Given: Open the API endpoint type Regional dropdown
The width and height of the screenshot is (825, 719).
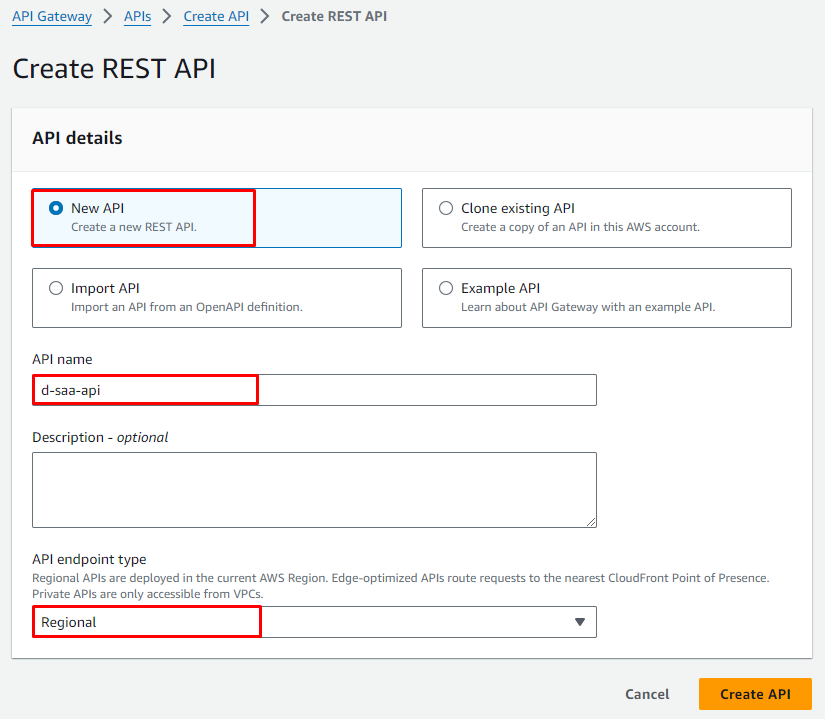Looking at the screenshot, I should click(x=314, y=622).
